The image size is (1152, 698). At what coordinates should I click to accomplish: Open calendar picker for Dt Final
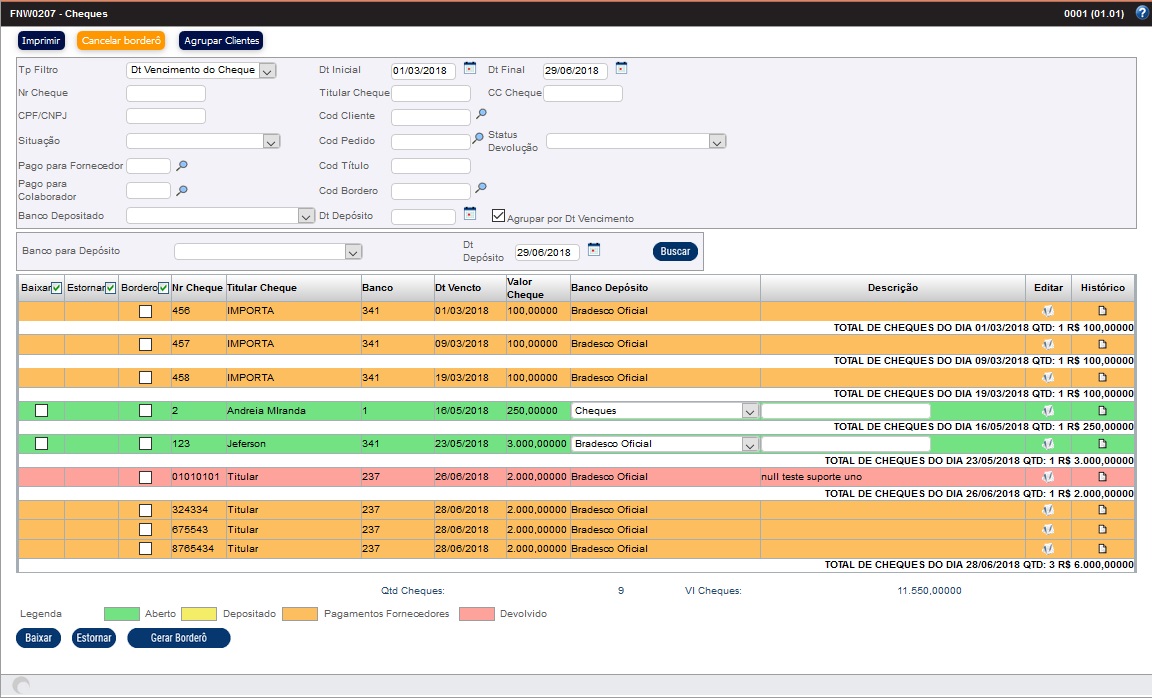(621, 69)
